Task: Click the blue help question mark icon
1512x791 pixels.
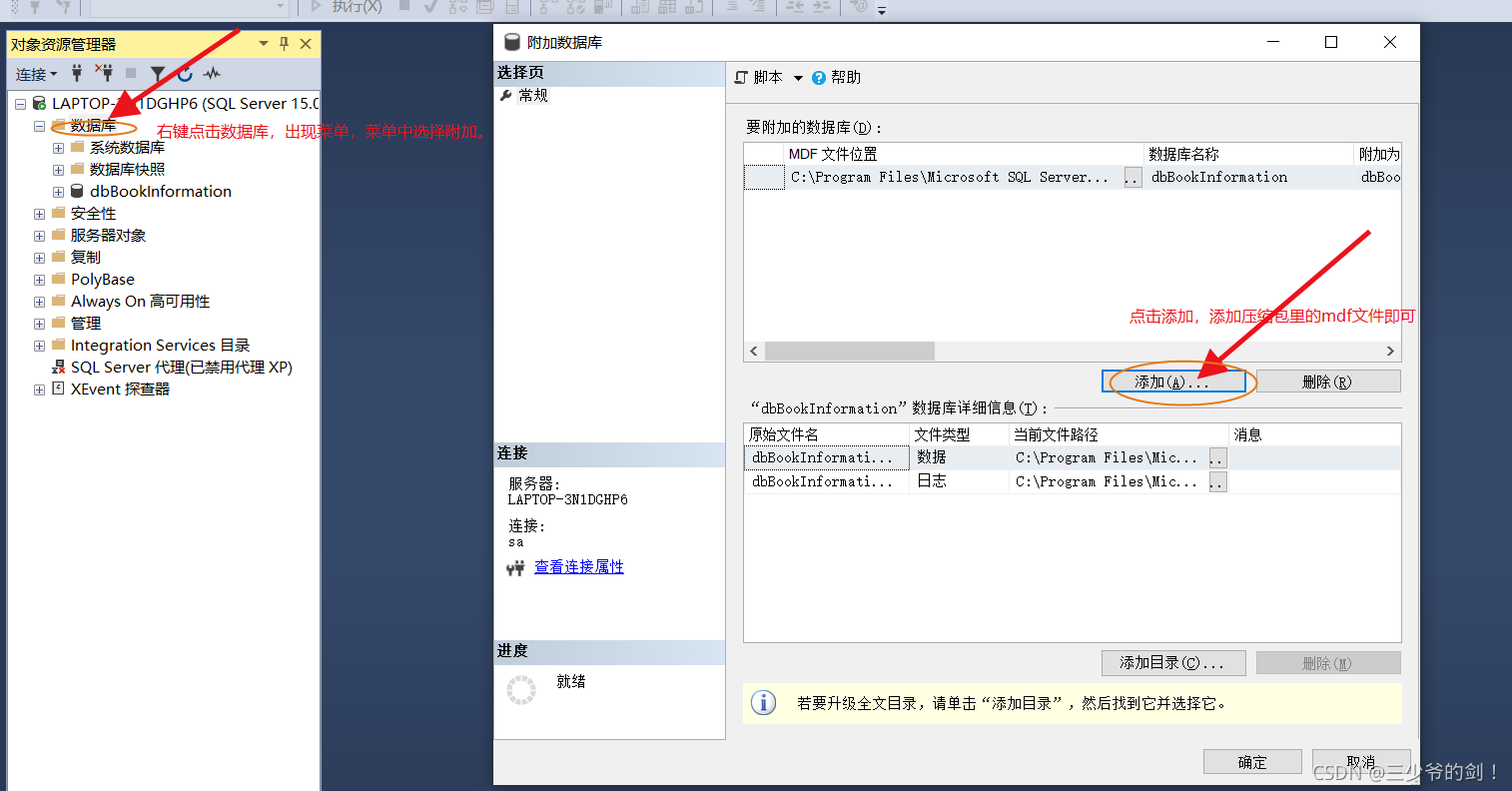Action: point(819,78)
